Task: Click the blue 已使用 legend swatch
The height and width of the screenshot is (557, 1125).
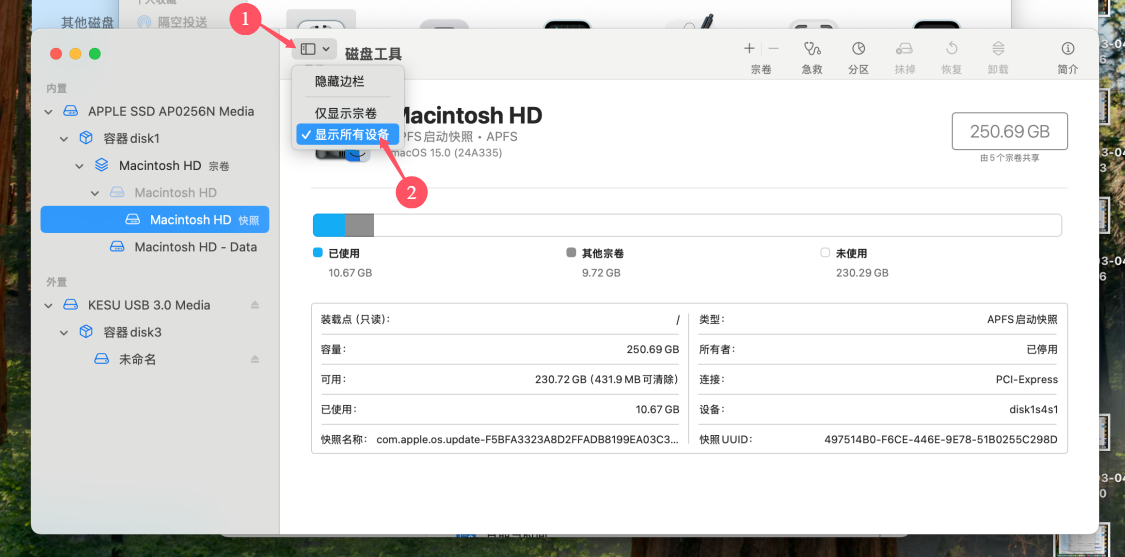Action: [x=318, y=253]
